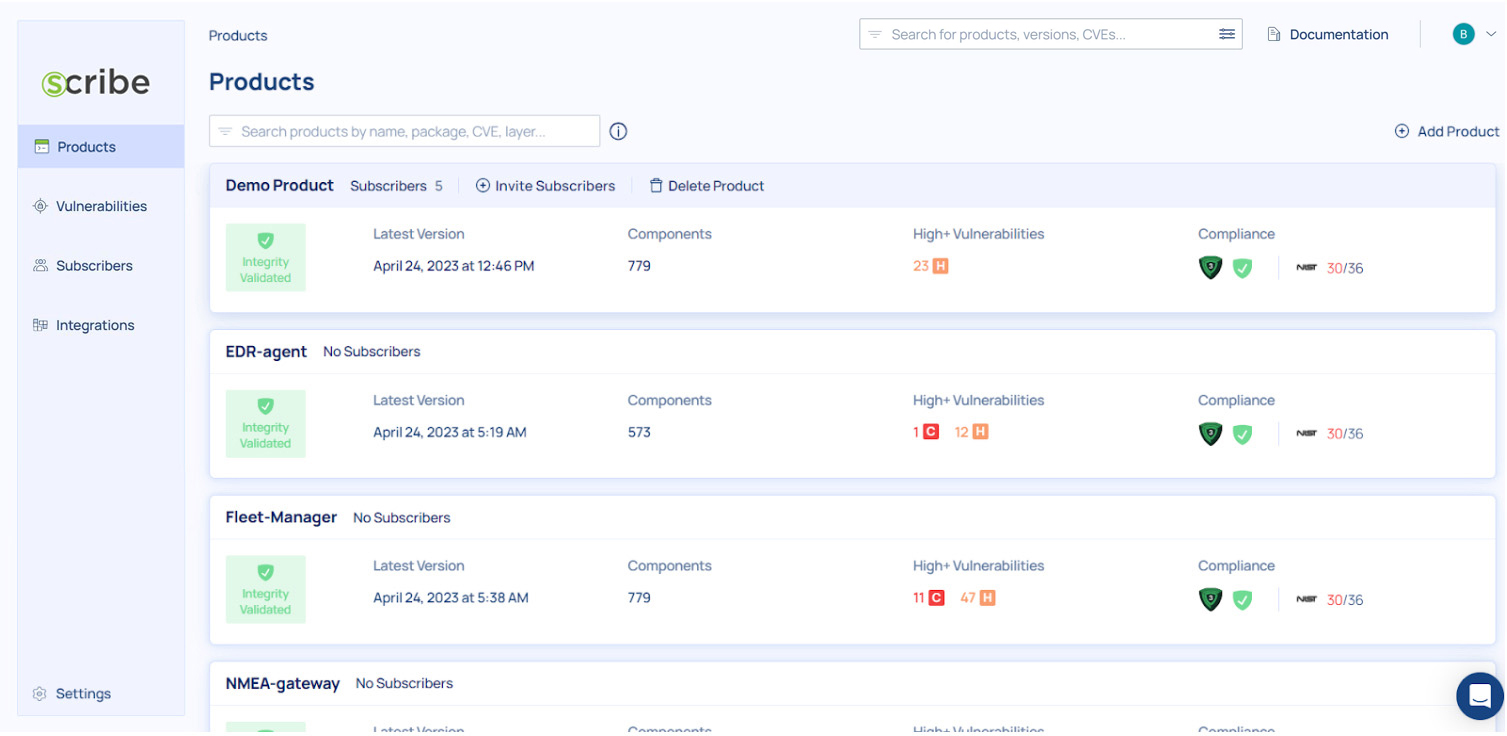1507x736 pixels.
Task: Click Fleet-Manager SLSA shield compliance icon
Action: coord(1211,600)
